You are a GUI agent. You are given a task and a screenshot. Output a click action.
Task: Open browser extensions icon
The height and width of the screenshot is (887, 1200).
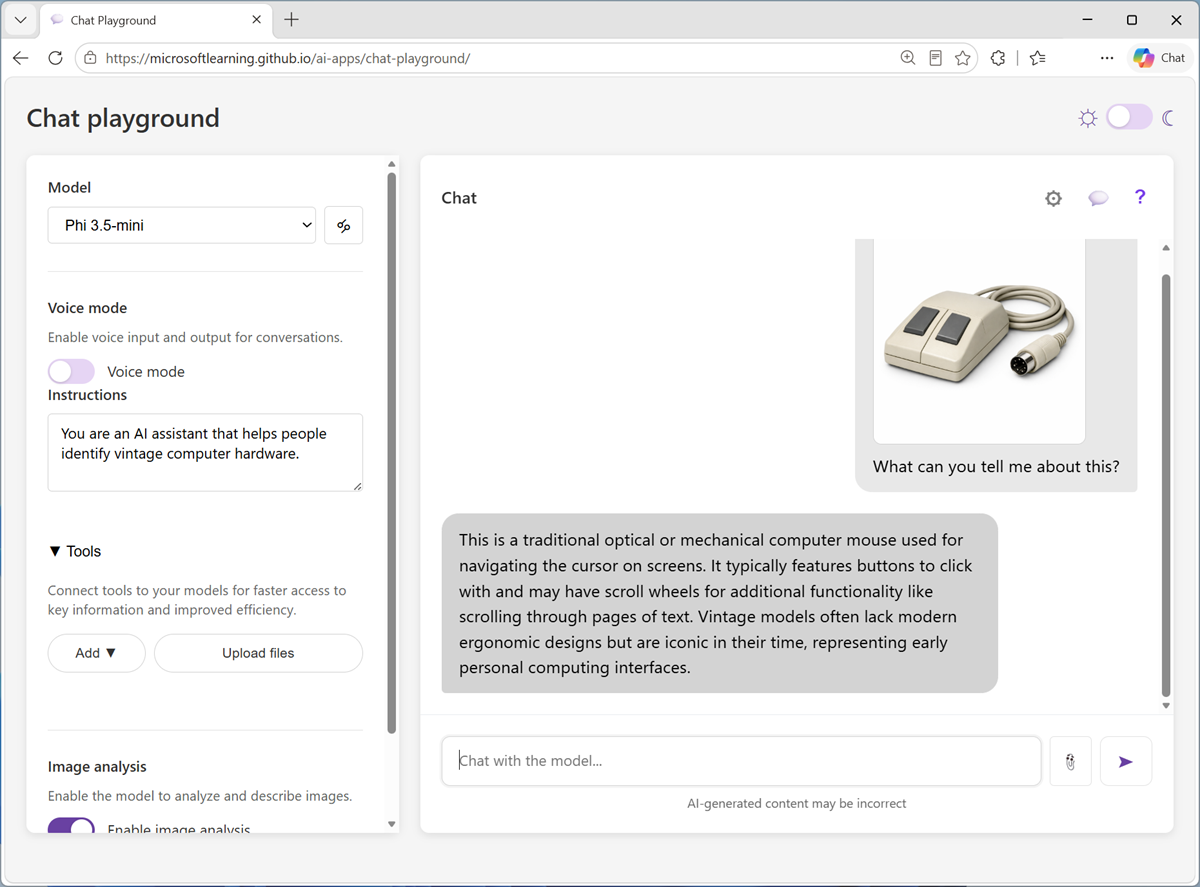[997, 58]
